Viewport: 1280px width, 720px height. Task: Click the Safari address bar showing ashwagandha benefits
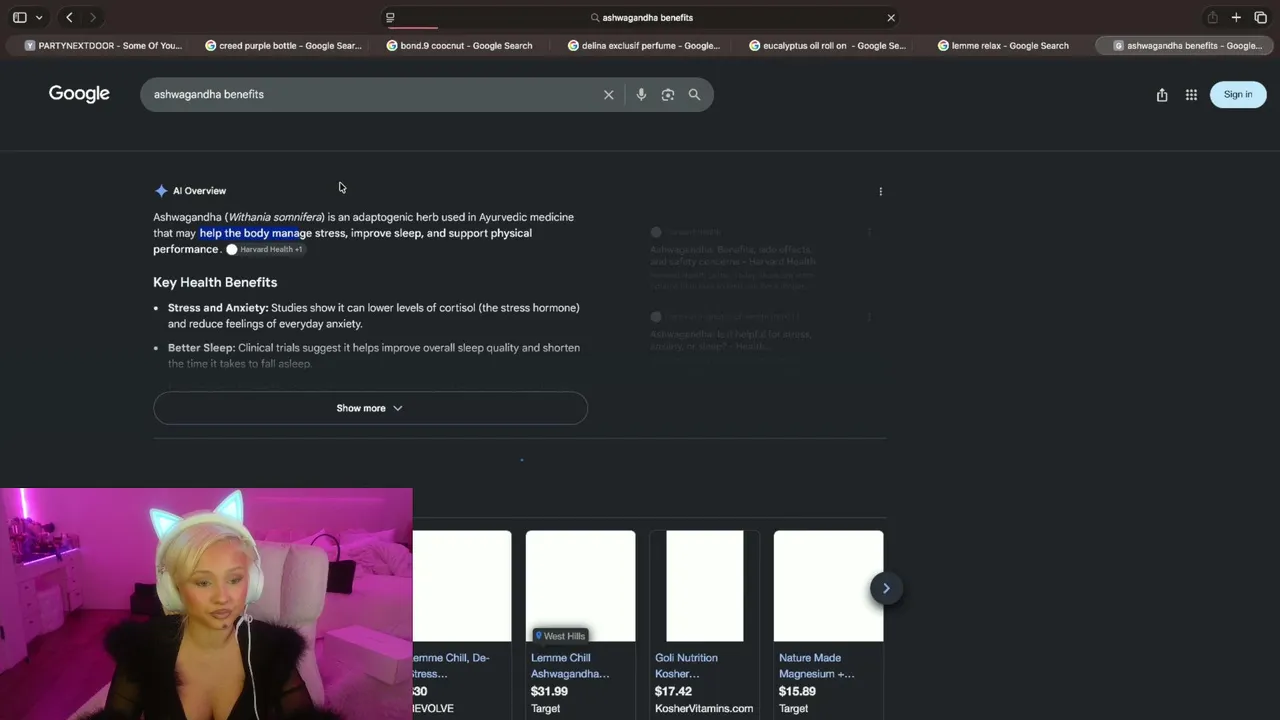click(641, 17)
